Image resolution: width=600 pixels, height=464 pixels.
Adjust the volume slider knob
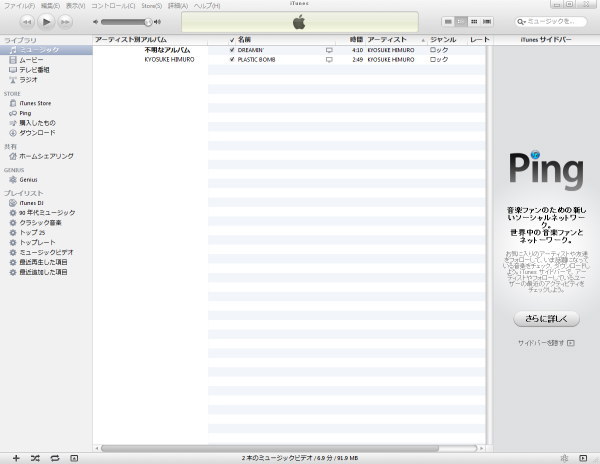pyautogui.click(x=148, y=22)
